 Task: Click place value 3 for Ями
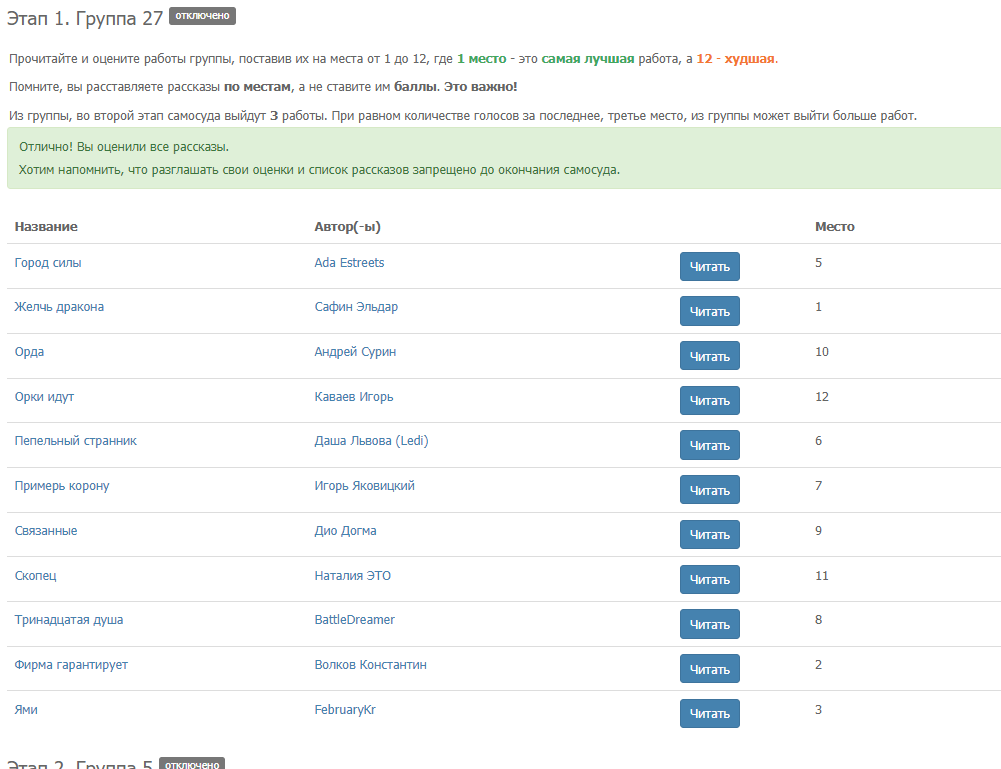coord(818,710)
